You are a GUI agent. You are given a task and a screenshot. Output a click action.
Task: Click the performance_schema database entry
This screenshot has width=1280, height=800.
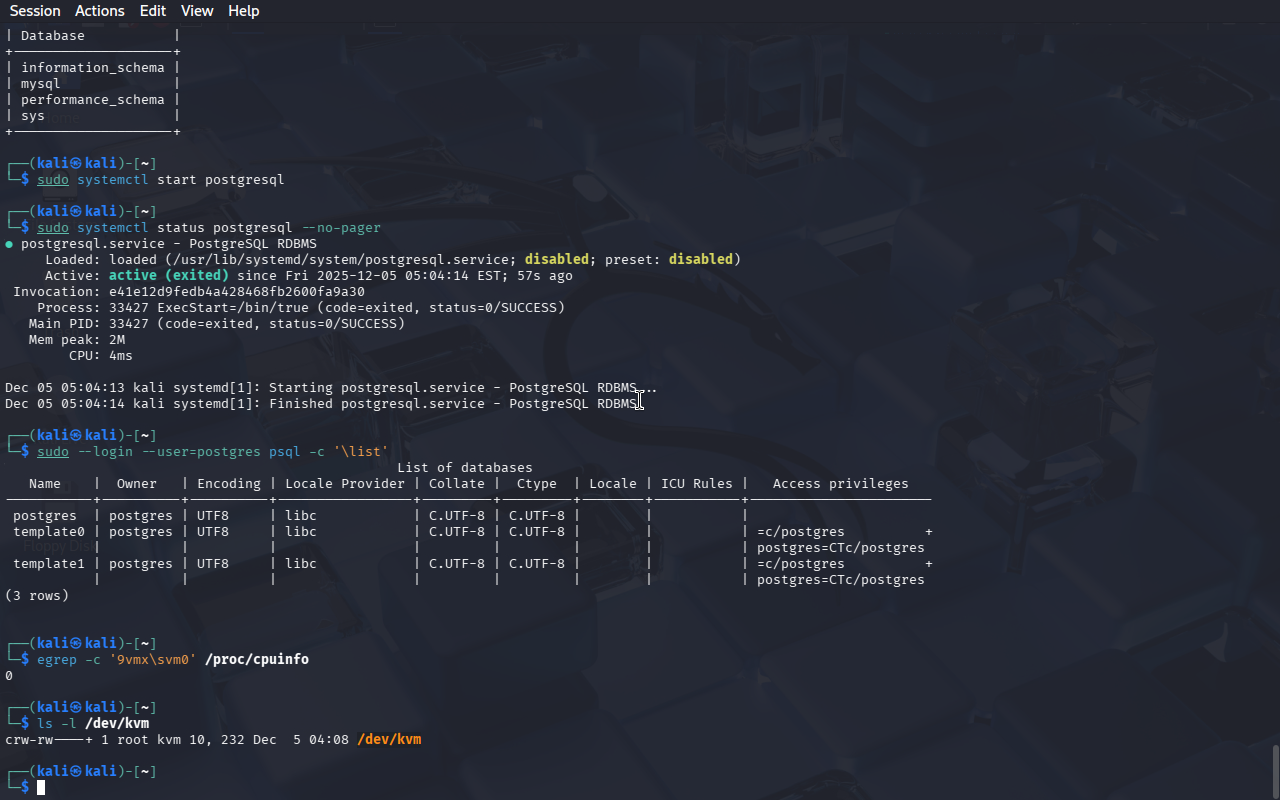pos(93,100)
